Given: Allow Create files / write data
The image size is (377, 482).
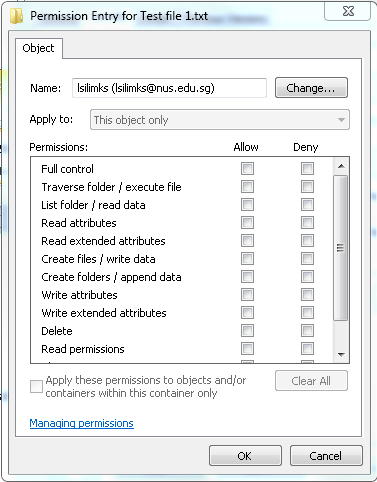Looking at the screenshot, I should 247,259.
